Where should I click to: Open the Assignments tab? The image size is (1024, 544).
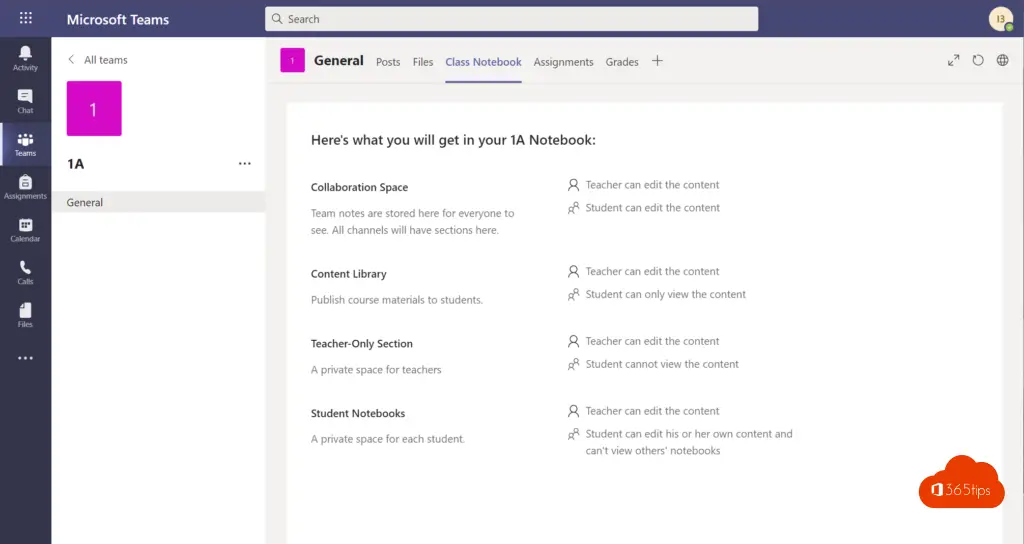click(x=564, y=62)
